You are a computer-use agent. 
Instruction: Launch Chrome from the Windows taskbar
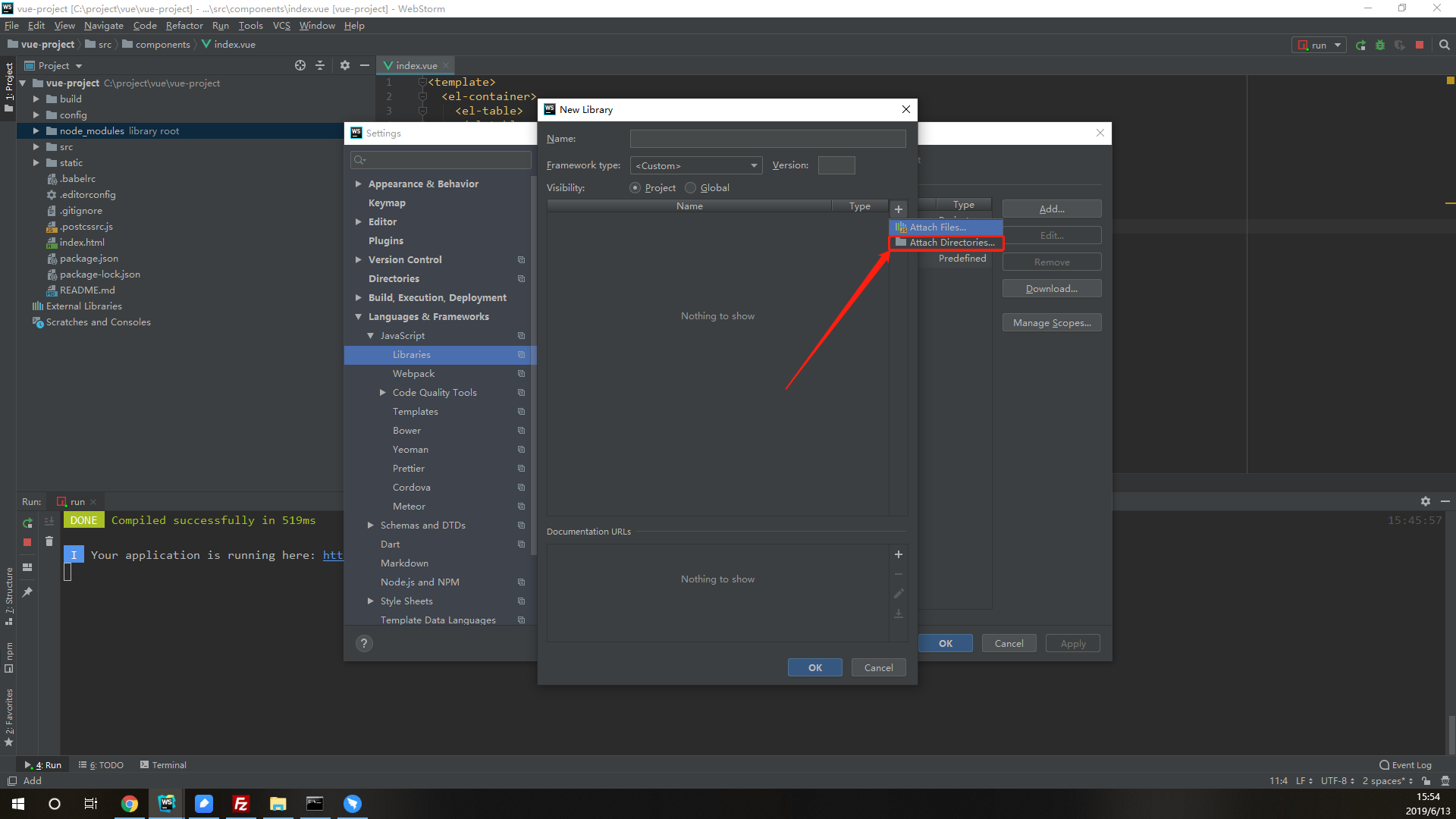pos(130,804)
